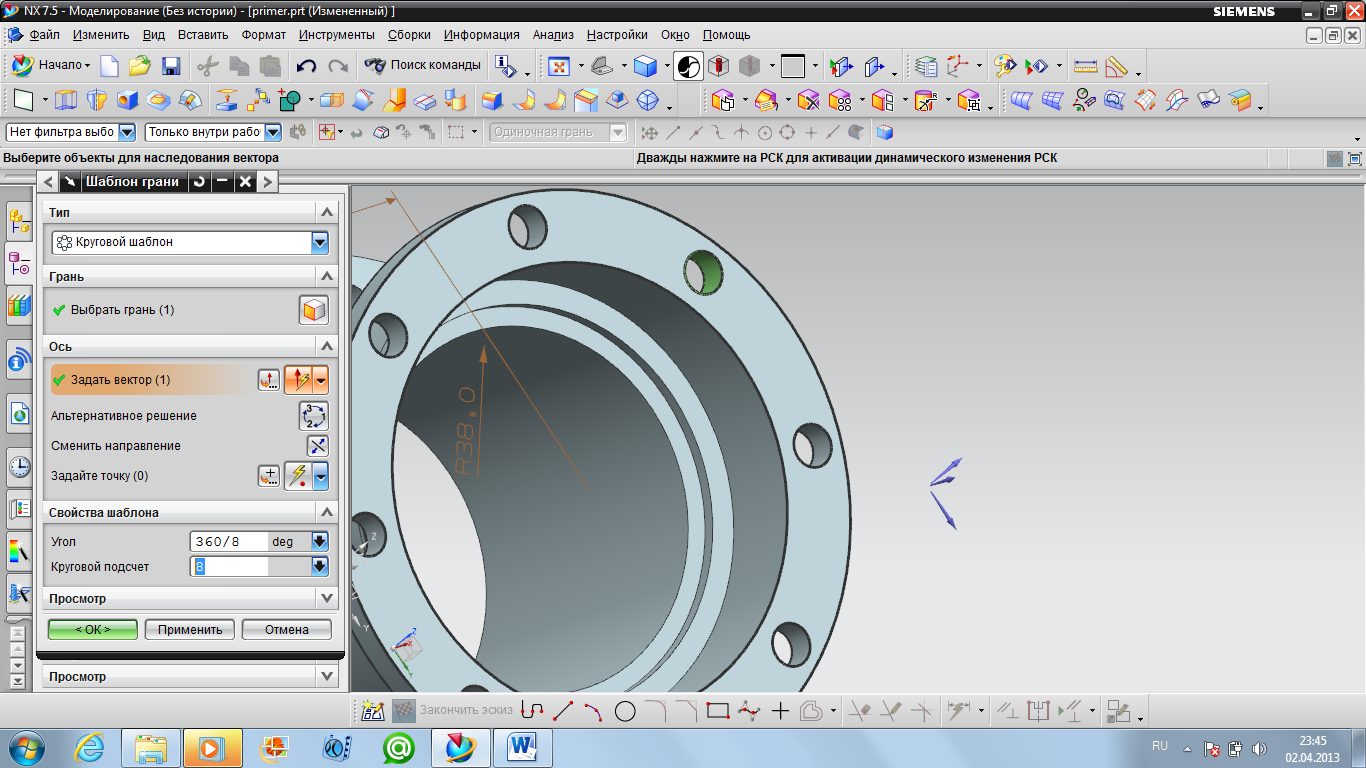Open the Файл menu

44,34
